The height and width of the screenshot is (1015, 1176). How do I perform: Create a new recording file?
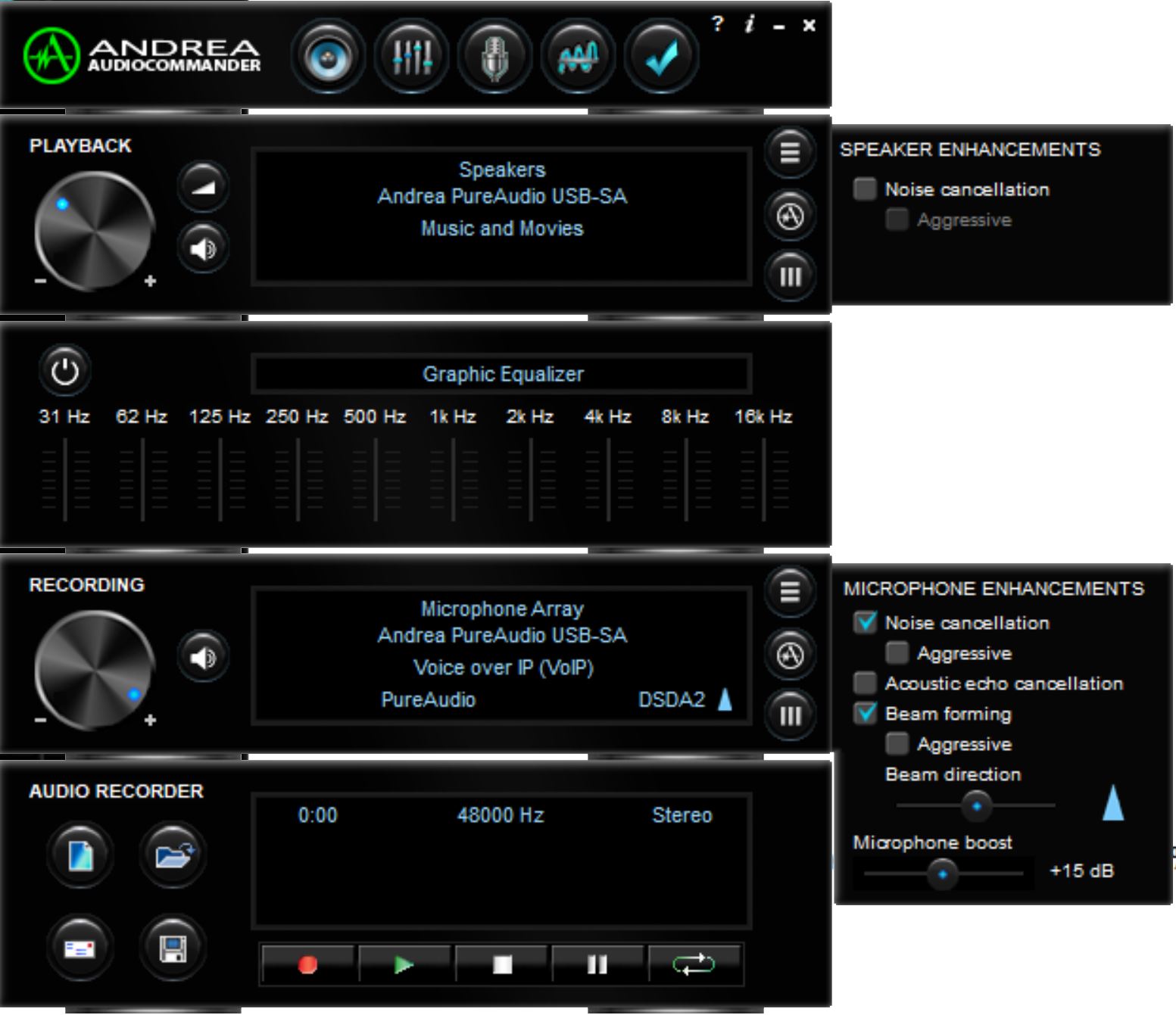pyautogui.click(x=80, y=855)
